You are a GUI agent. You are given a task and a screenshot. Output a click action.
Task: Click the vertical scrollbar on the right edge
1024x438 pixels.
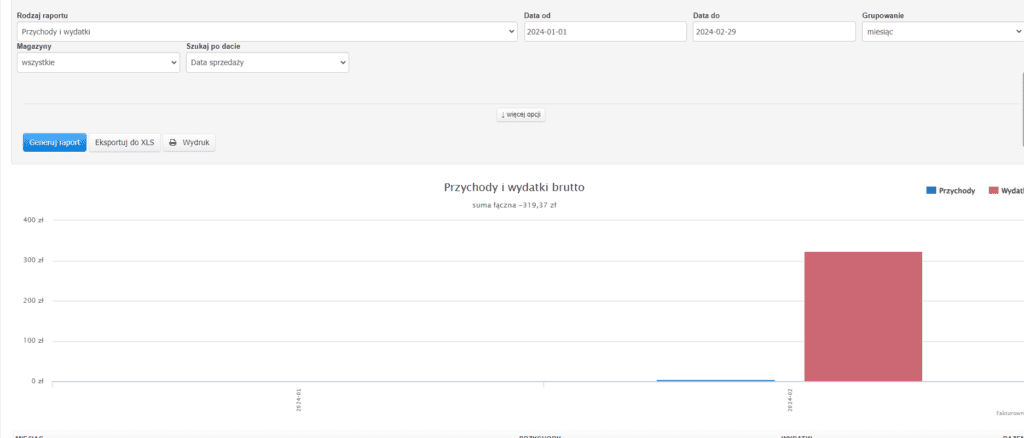tap(1021, 110)
